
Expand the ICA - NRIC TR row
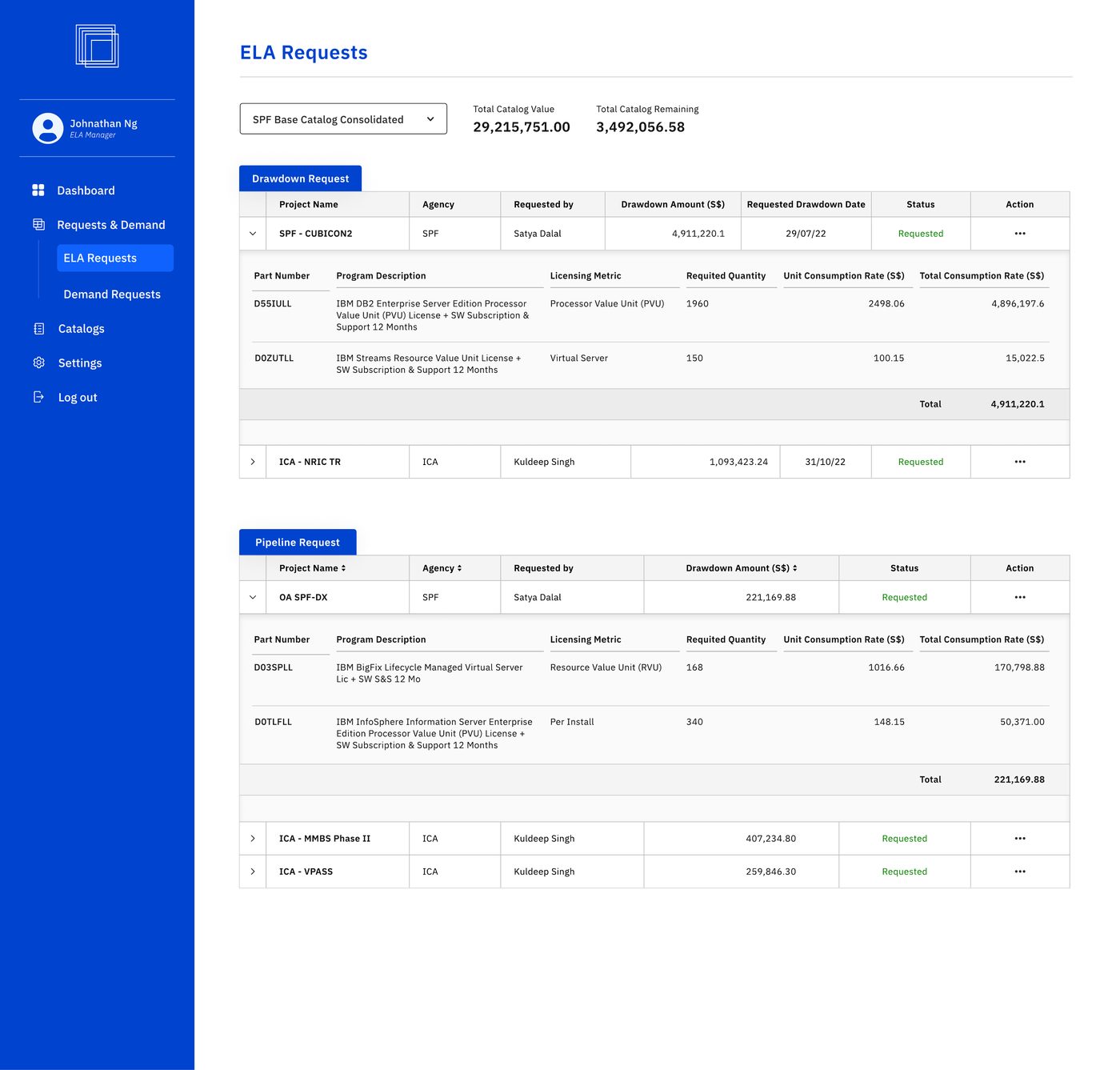pos(253,462)
